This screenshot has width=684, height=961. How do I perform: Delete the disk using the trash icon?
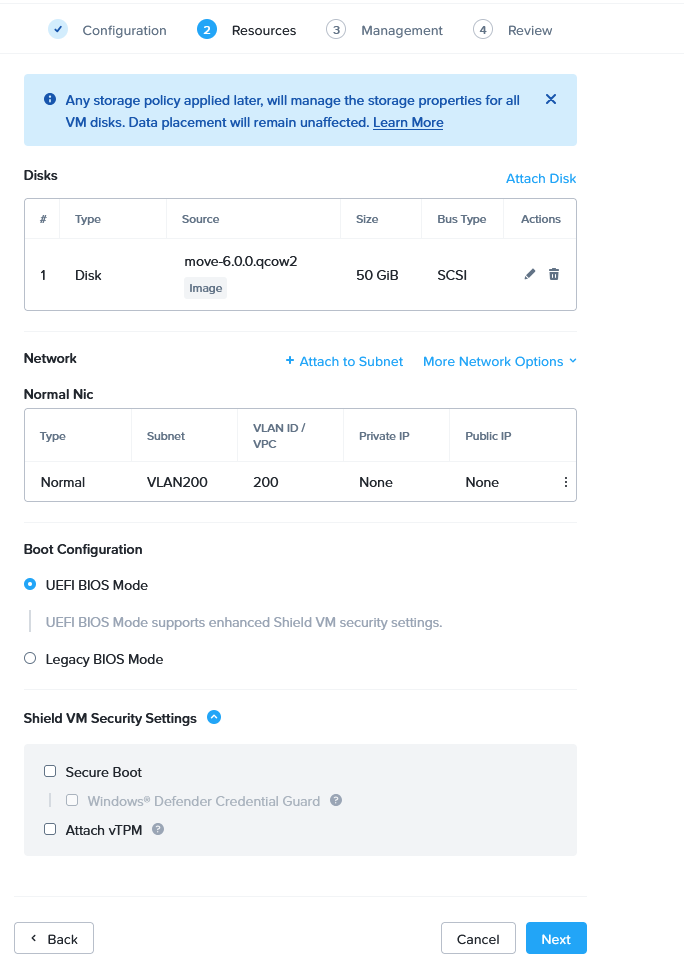554,274
